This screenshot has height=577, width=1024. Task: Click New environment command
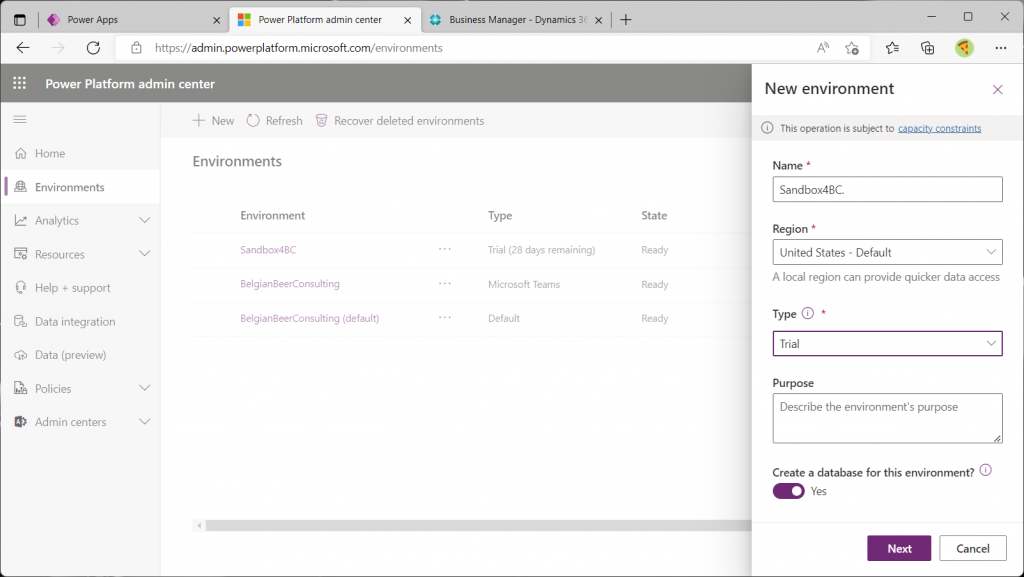pyautogui.click(x=213, y=121)
